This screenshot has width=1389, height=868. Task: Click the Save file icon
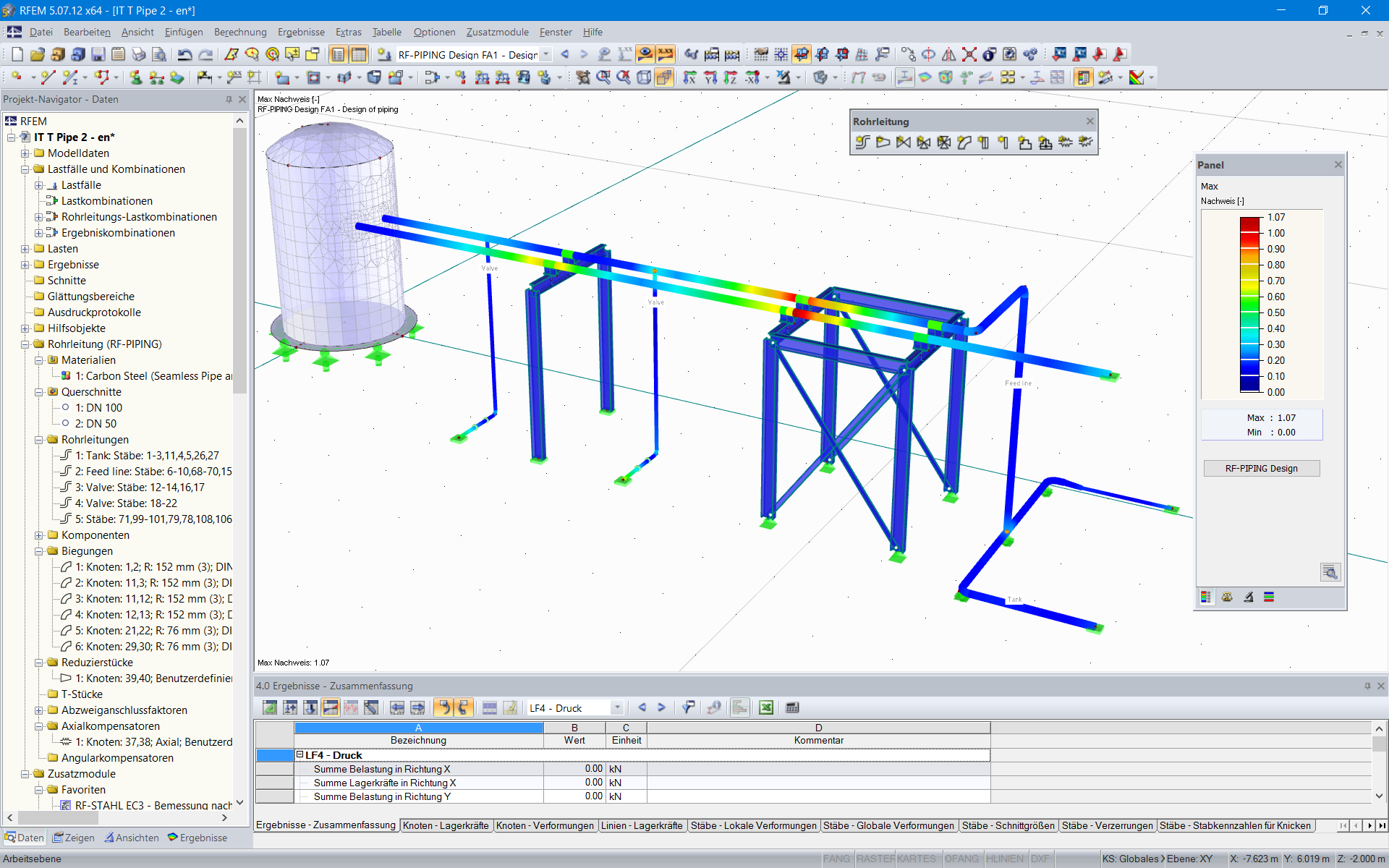(98, 54)
